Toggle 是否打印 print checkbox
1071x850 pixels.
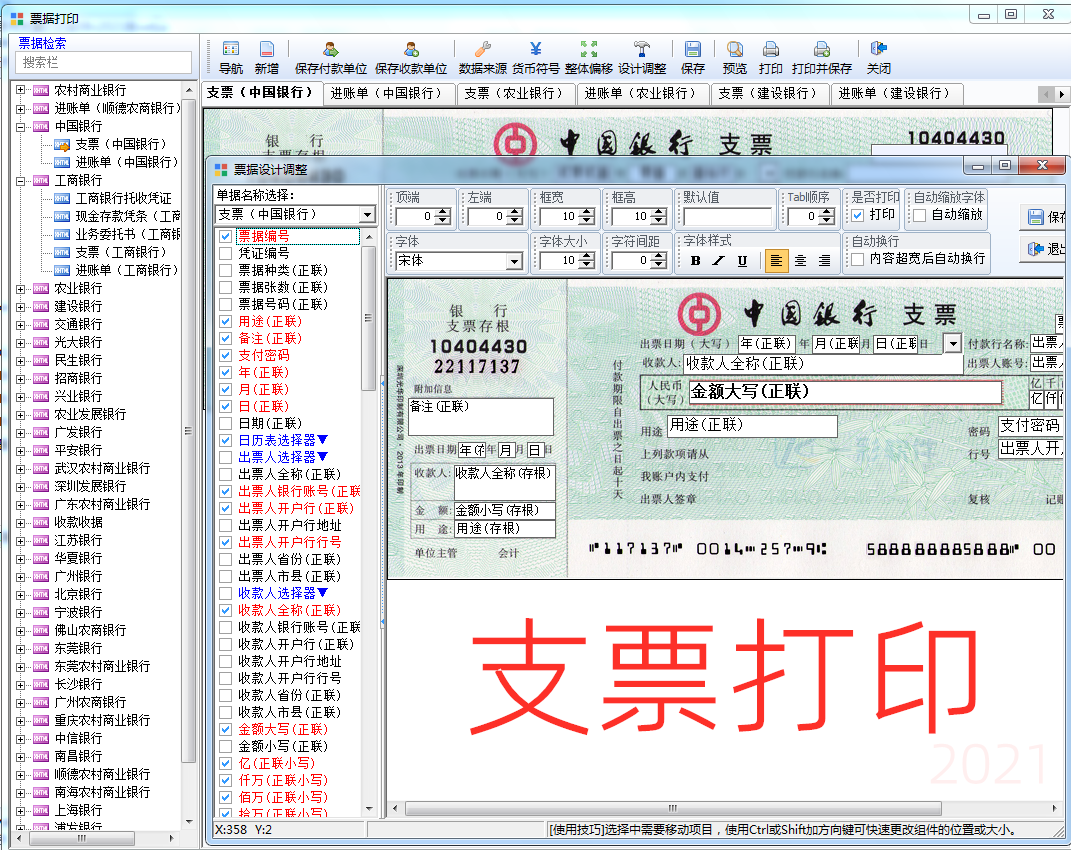[858, 215]
